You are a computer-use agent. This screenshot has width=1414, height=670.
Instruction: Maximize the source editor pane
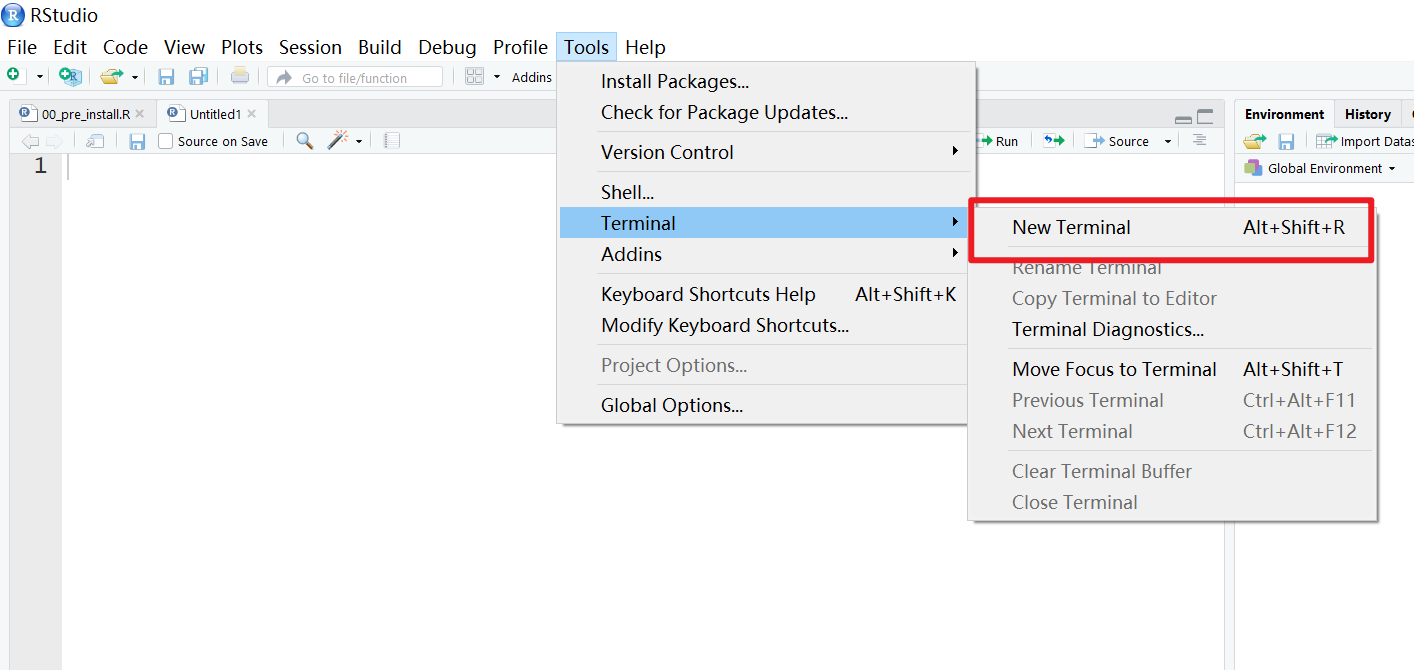(1205, 116)
